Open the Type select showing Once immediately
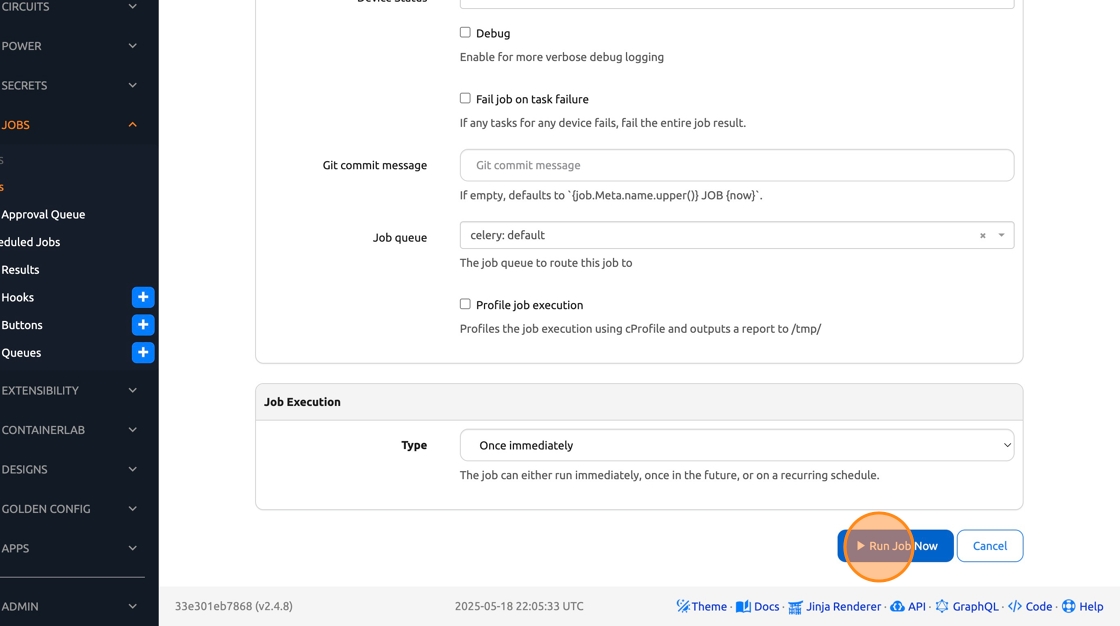This screenshot has width=1120, height=626. tap(736, 445)
